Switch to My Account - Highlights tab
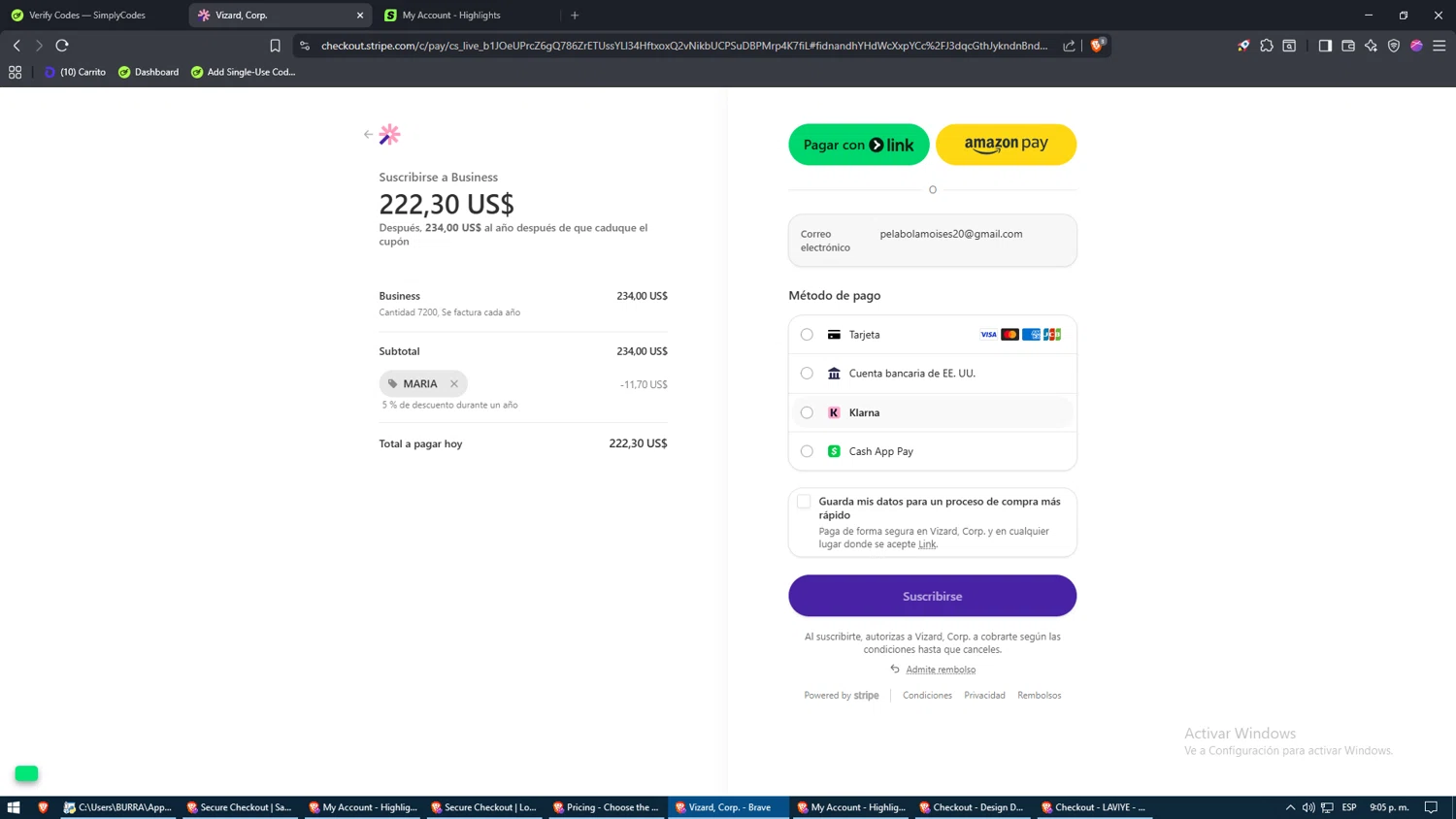 click(x=466, y=16)
